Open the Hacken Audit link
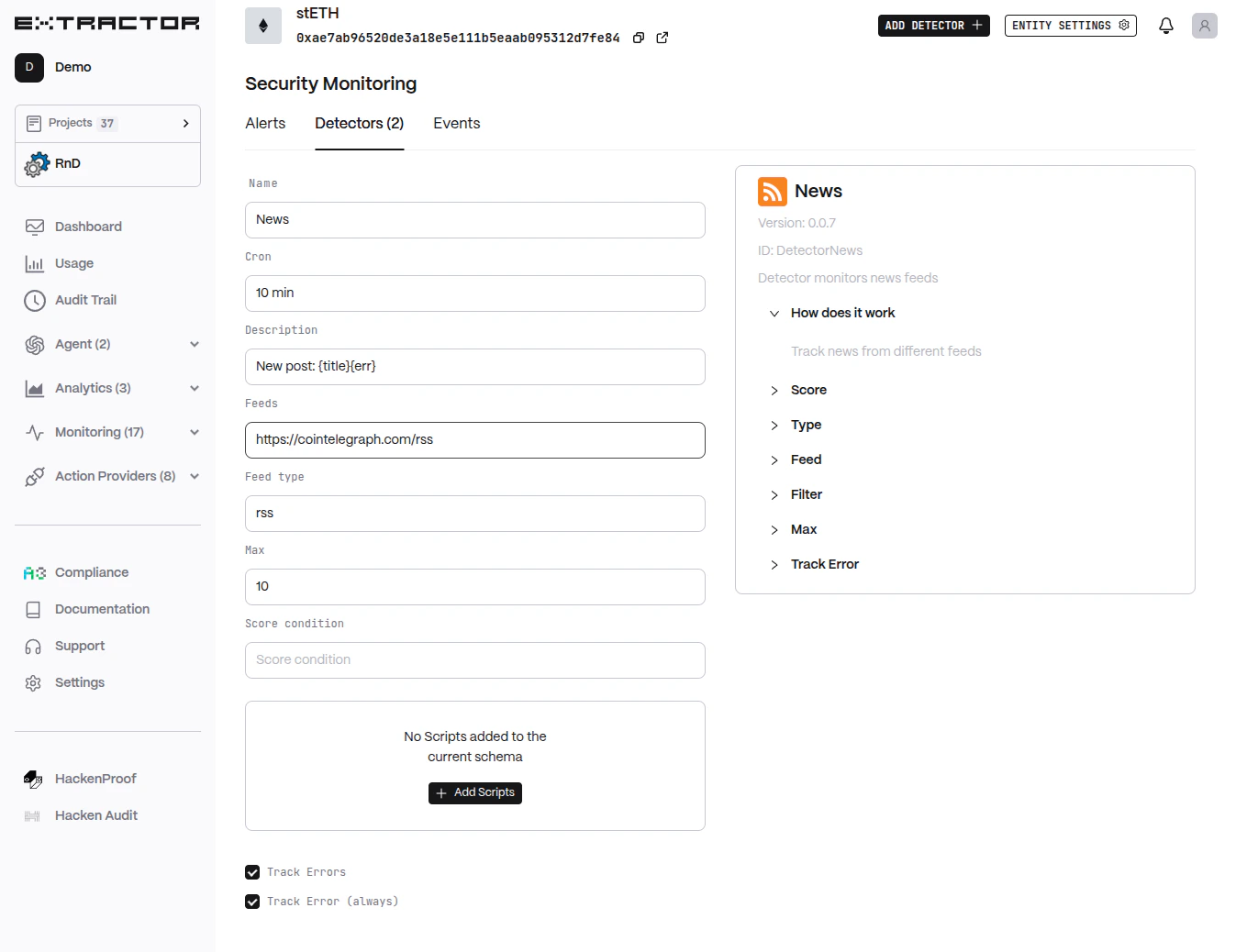Image resolution: width=1247 pixels, height=952 pixels. tap(96, 815)
